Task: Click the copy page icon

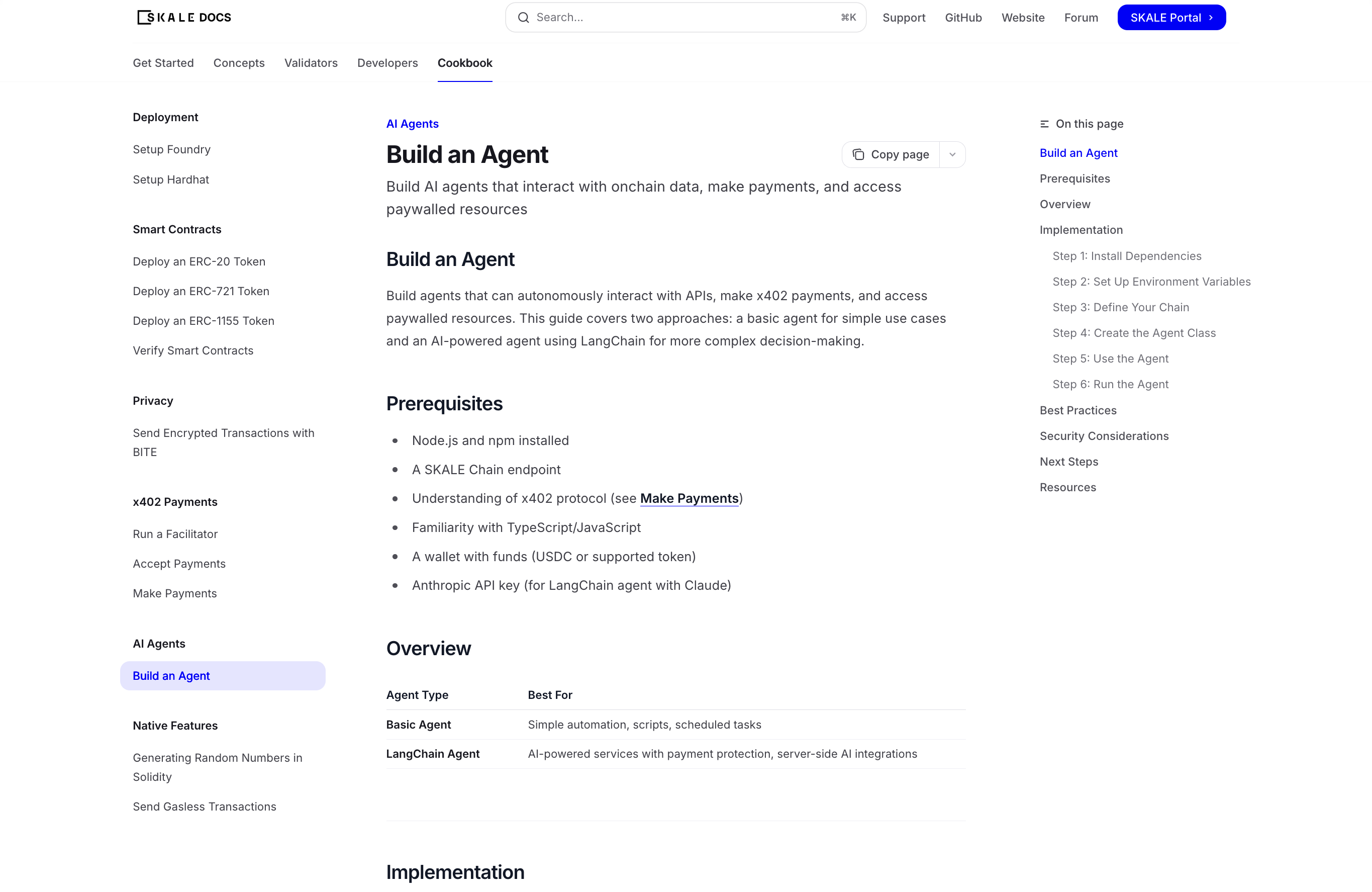Action: (x=858, y=154)
